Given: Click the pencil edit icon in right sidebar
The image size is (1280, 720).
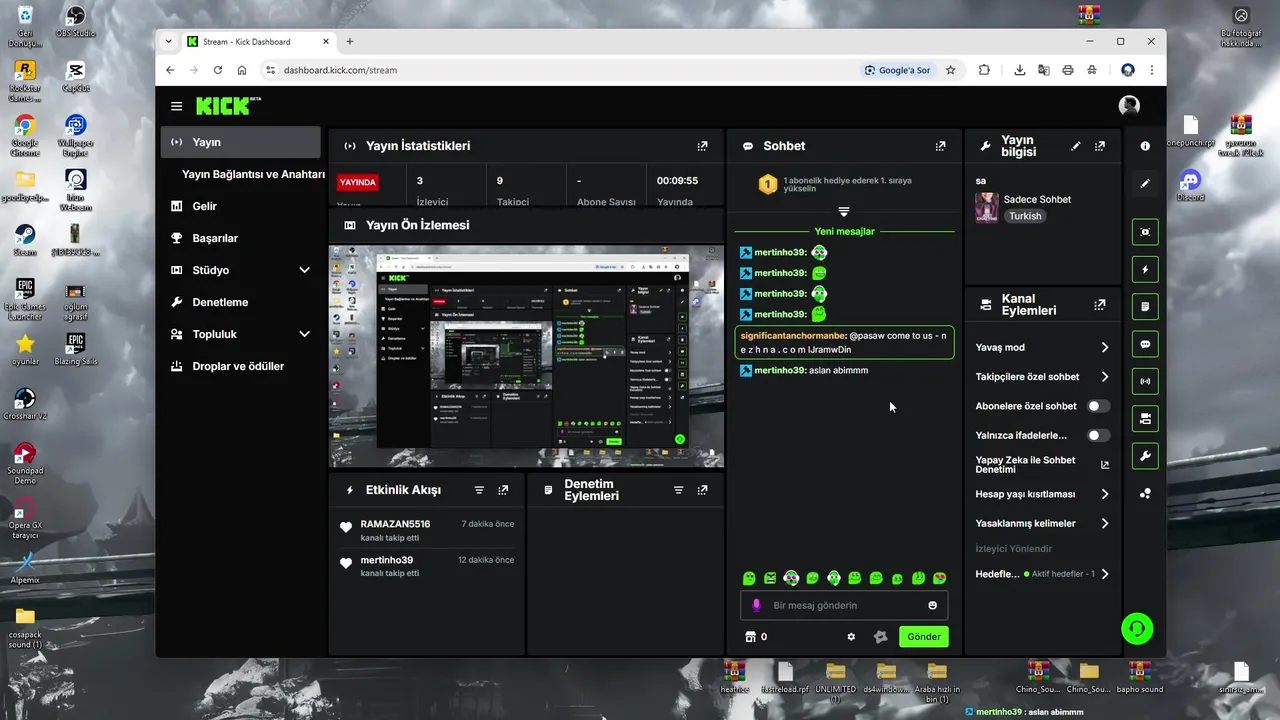Looking at the screenshot, I should [1145, 184].
